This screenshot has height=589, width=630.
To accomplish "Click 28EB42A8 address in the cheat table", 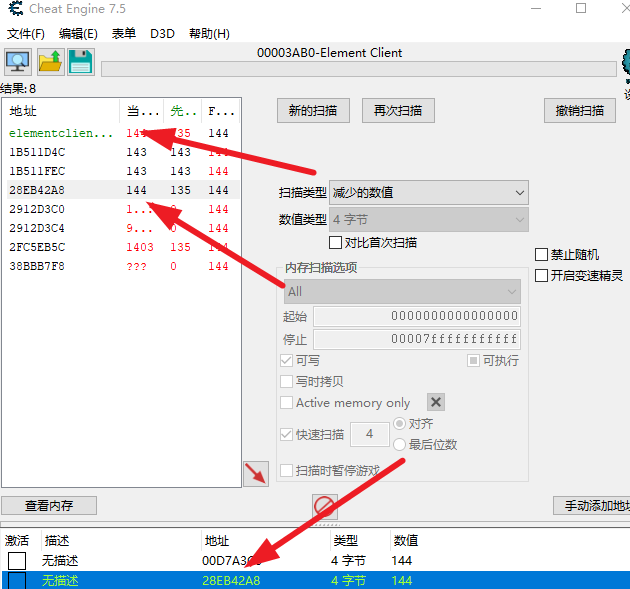I will 231,581.
